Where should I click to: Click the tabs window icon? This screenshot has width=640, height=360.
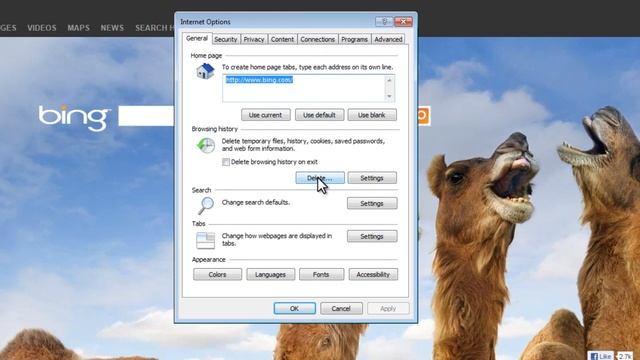coord(205,240)
